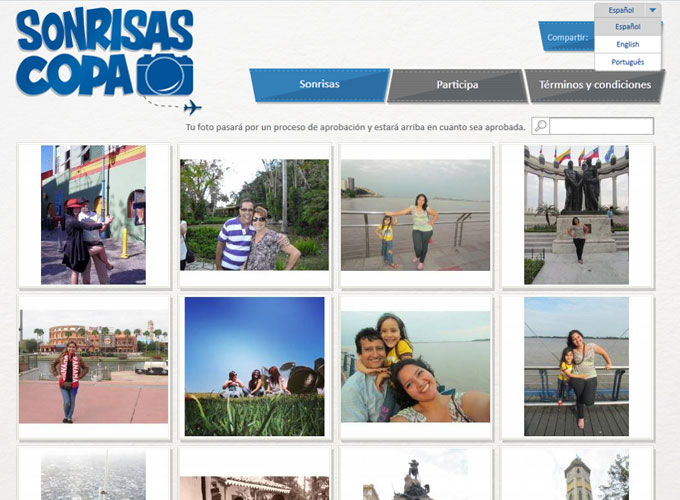Open photo of woman with Panama scarf

(x=93, y=366)
